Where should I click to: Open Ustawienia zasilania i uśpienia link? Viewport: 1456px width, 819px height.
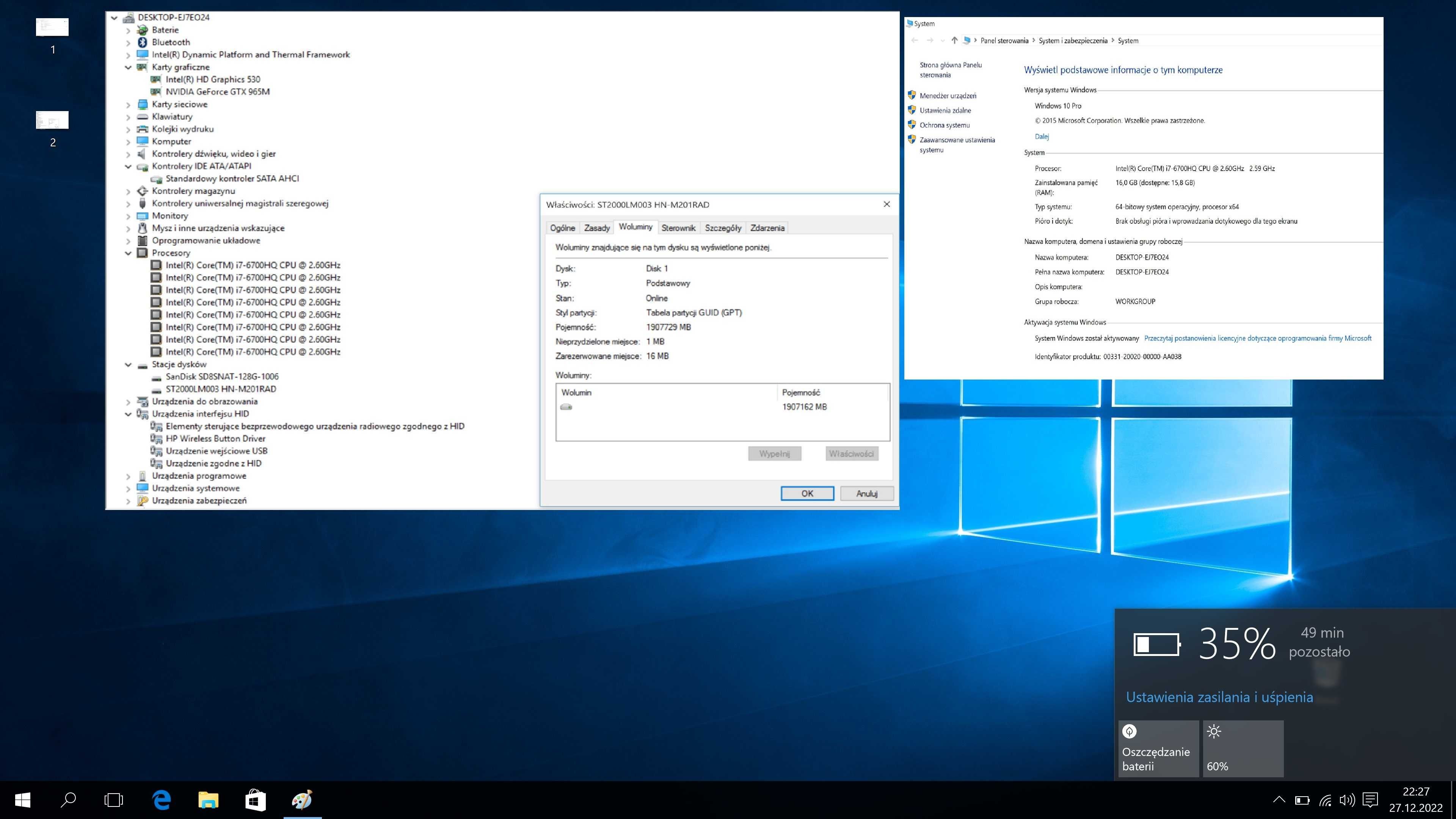(1219, 697)
